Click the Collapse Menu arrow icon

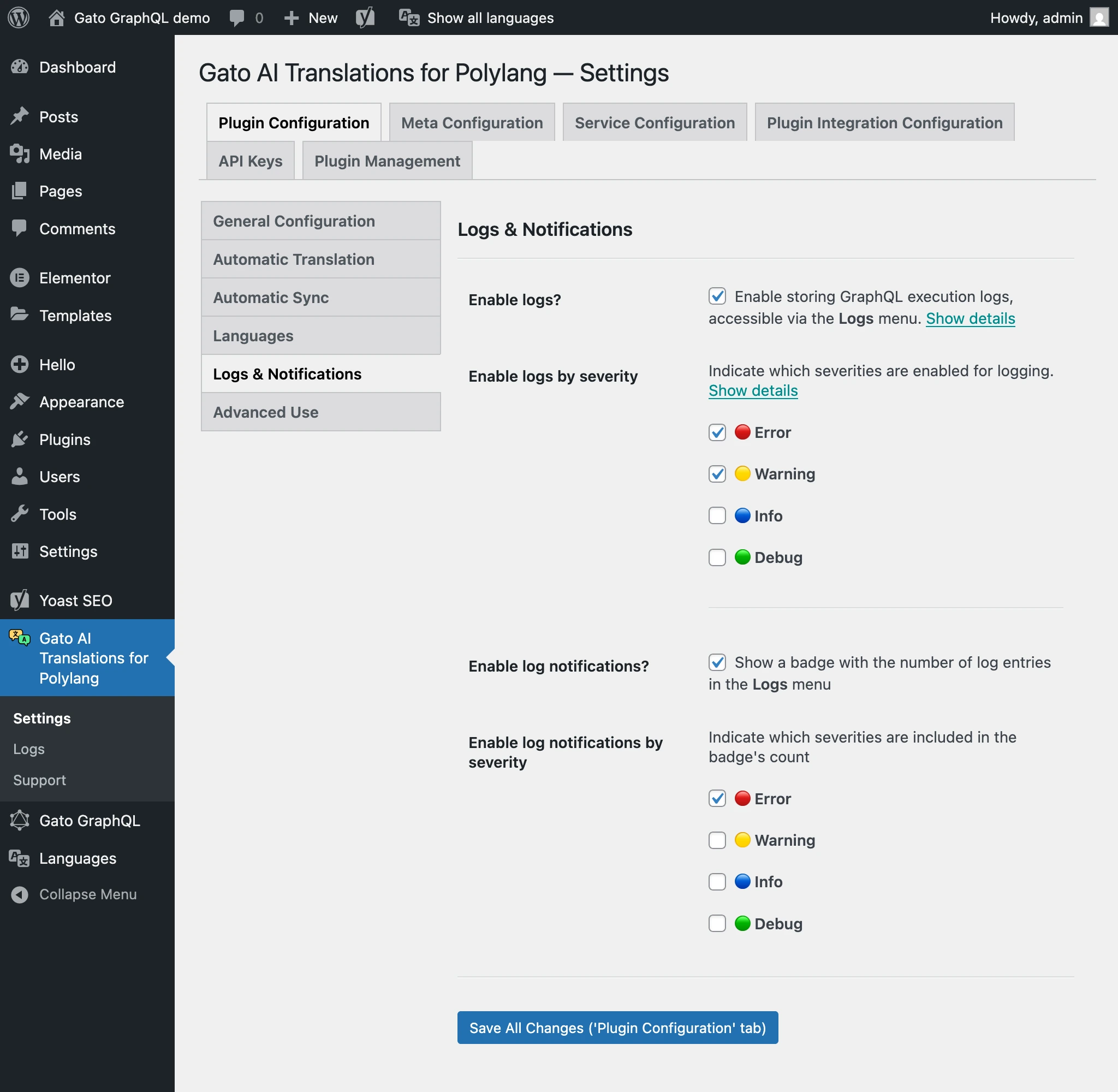pyautogui.click(x=20, y=895)
